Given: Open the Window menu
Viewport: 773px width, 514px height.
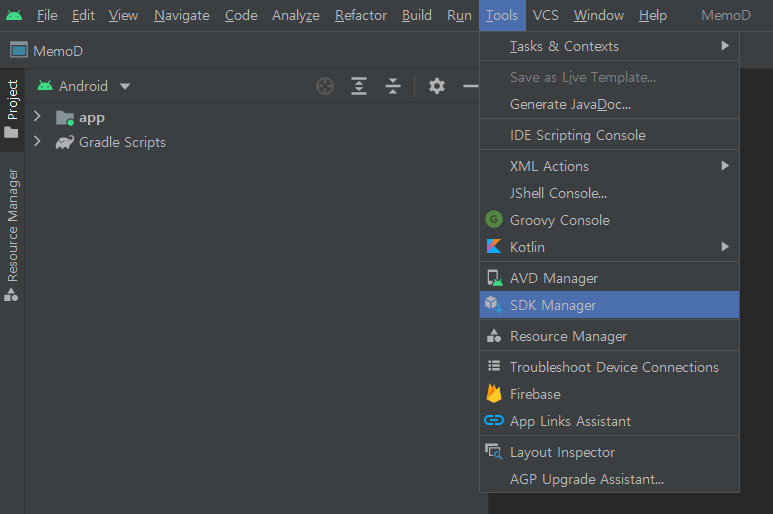Looking at the screenshot, I should 598,16.
